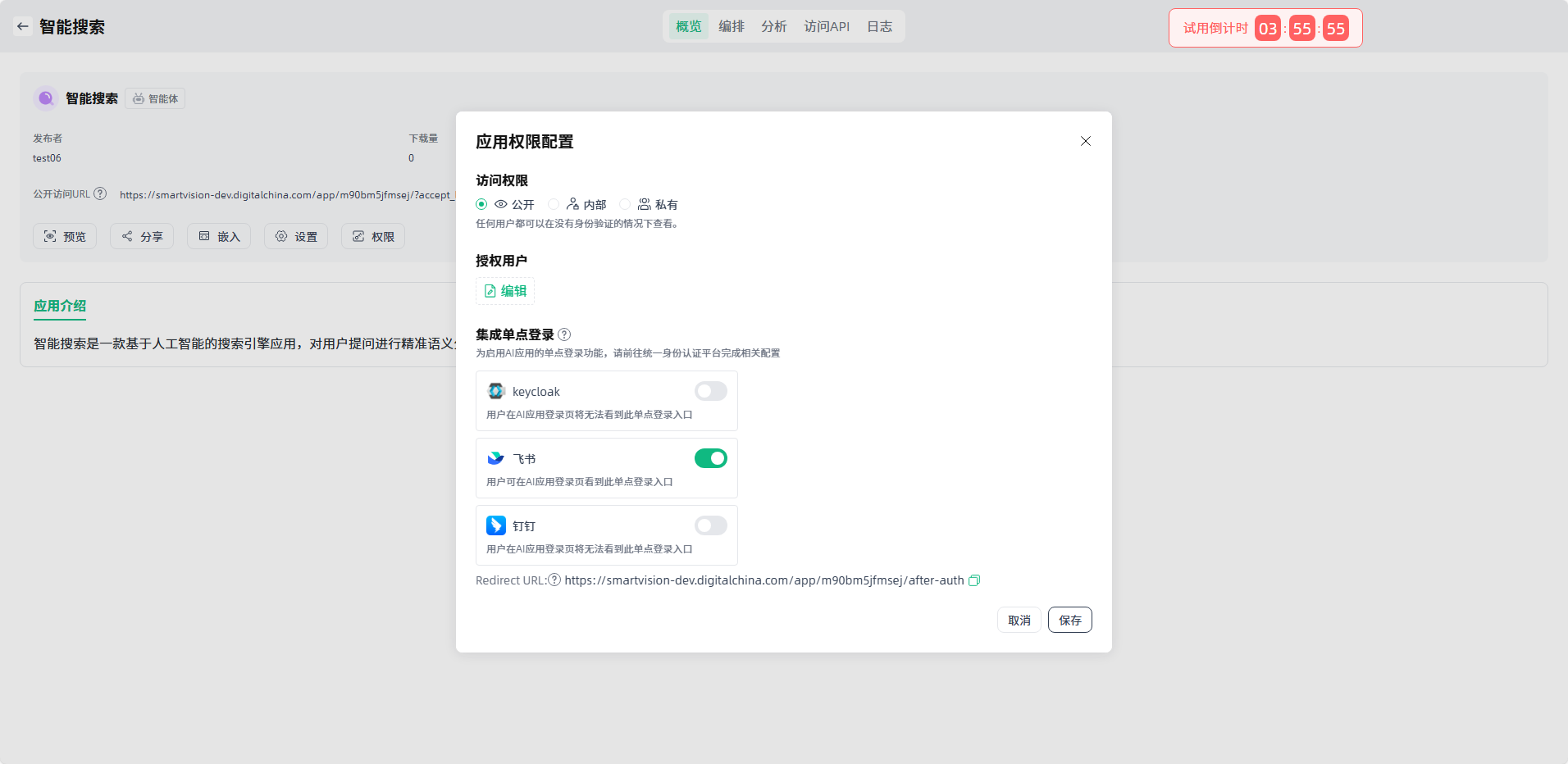Open the 访问API tab

[x=826, y=26]
